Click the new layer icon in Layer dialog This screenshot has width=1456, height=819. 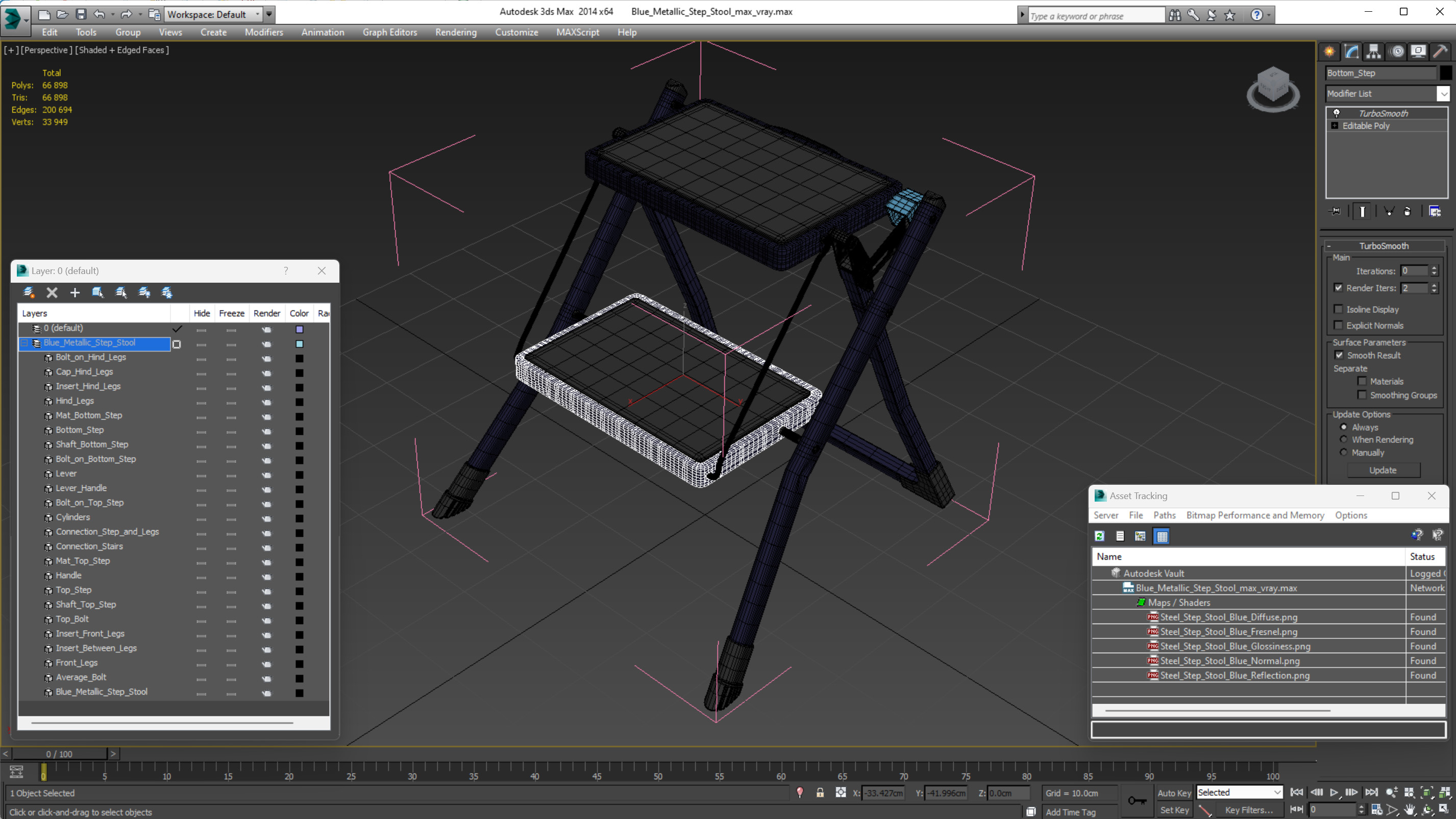(x=28, y=292)
